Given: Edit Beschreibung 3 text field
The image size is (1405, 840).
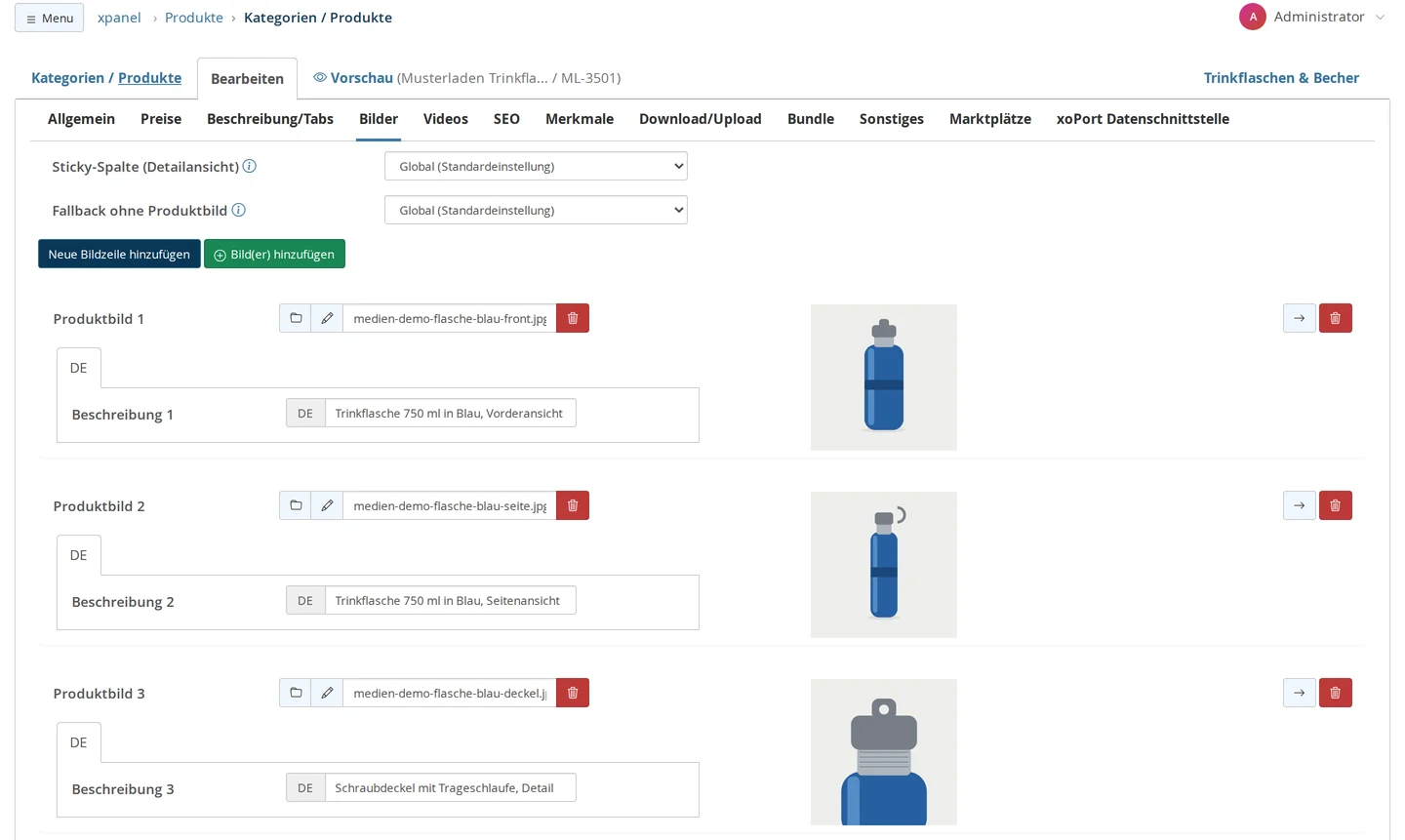Looking at the screenshot, I should click(450, 787).
